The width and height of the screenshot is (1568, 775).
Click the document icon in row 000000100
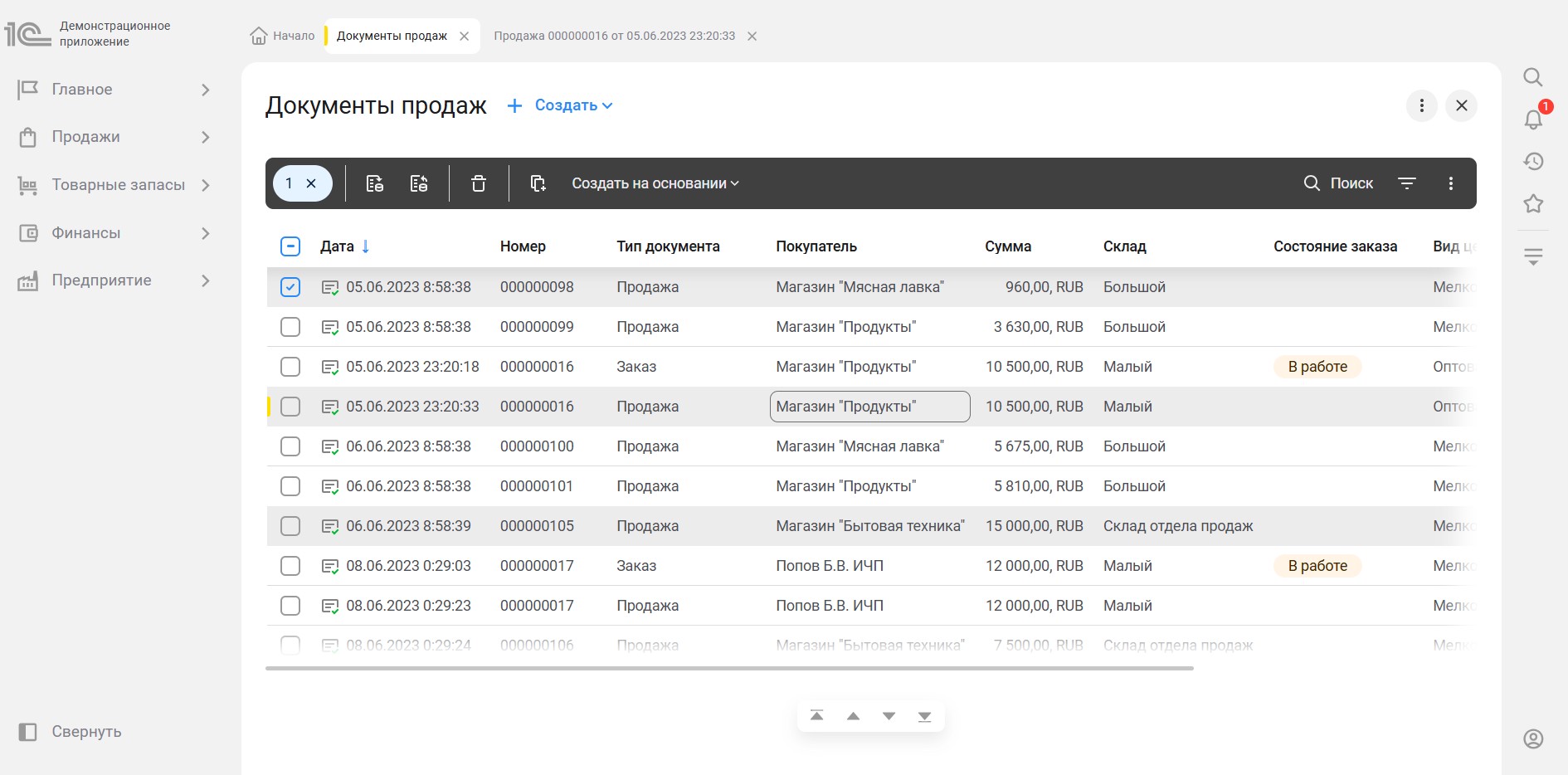point(330,447)
